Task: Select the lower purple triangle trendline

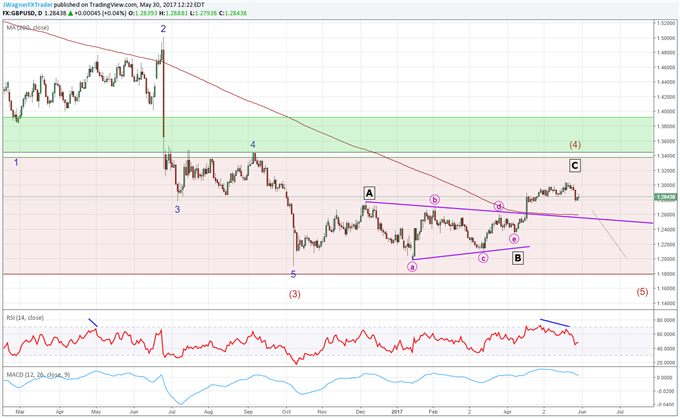Action: click(471, 253)
